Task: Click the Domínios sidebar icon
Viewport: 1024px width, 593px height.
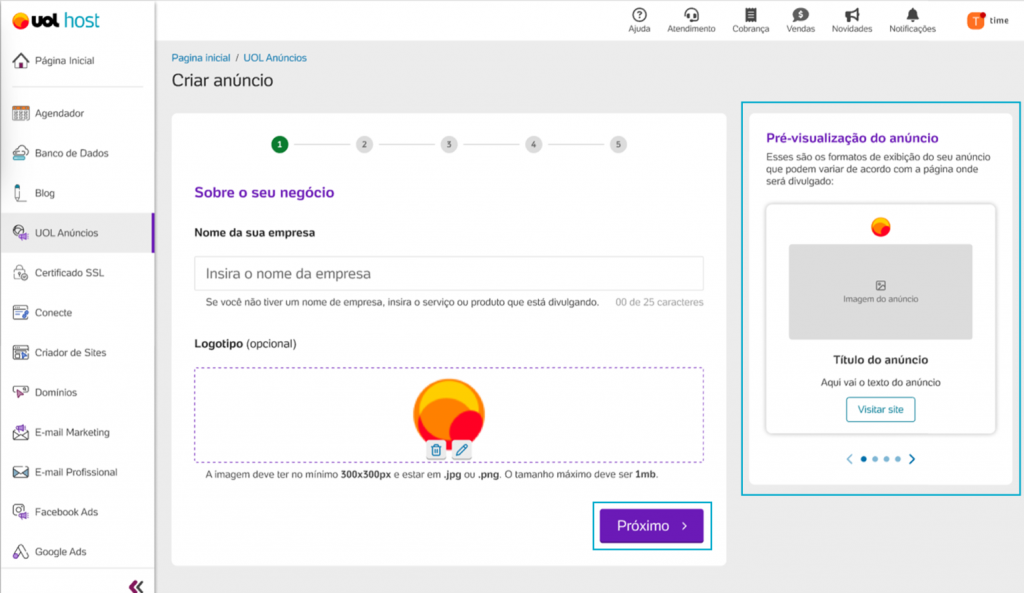Action: point(20,393)
